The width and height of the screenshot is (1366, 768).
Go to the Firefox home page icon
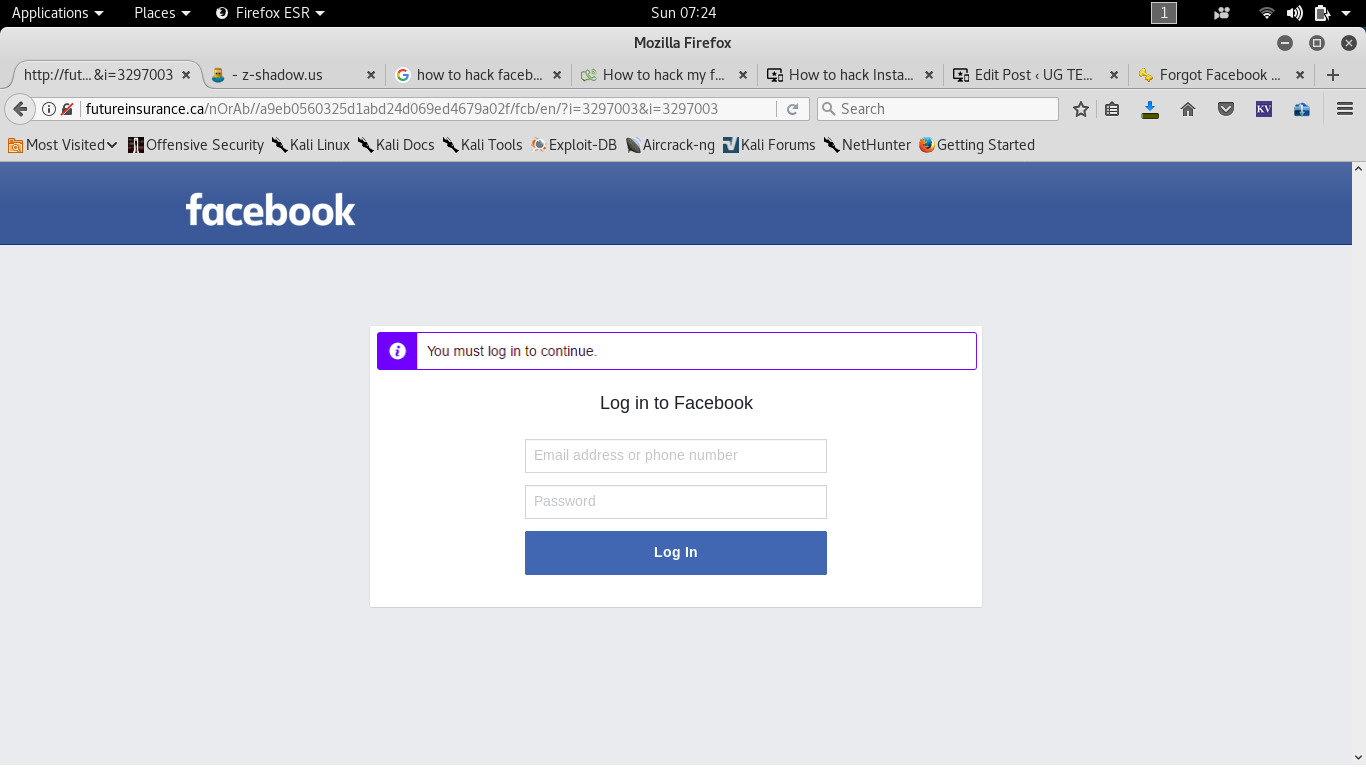[x=1188, y=109]
